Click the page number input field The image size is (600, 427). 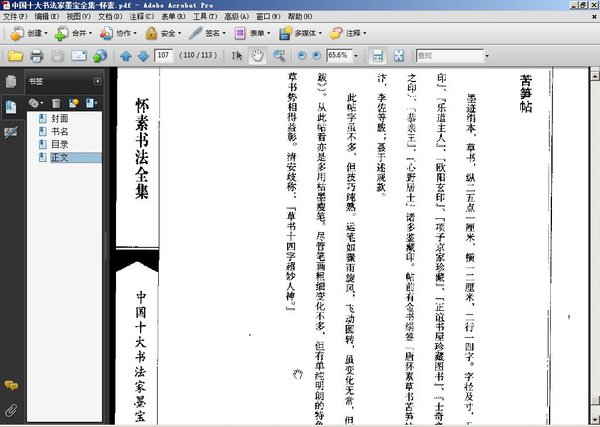point(164,55)
